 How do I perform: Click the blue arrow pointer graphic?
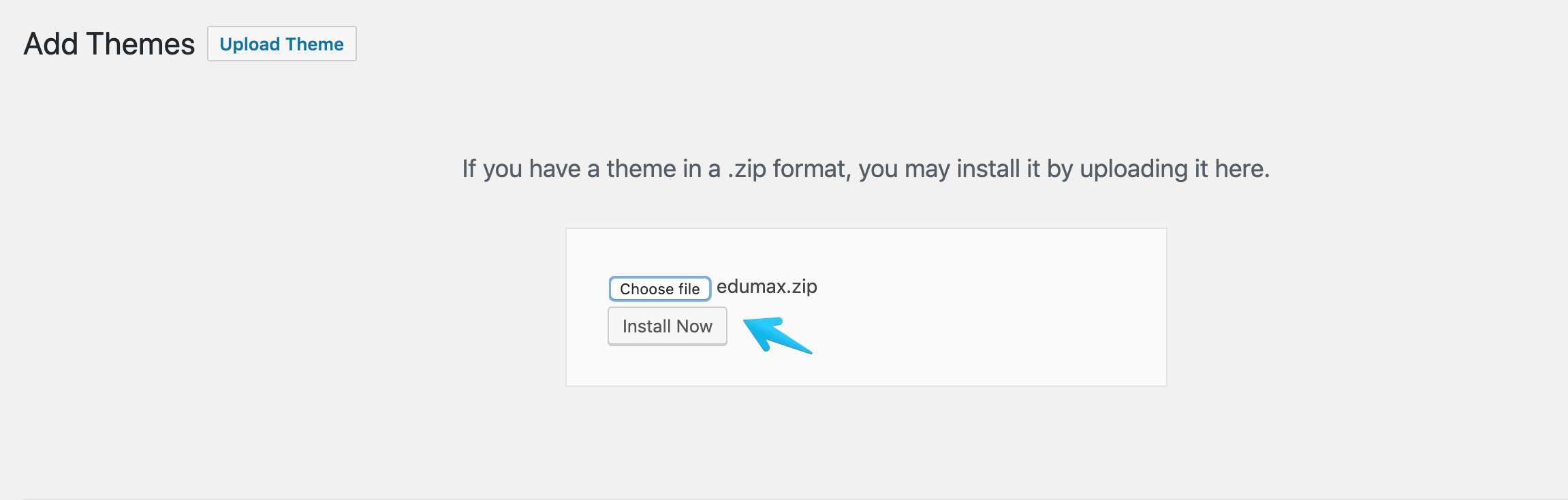pos(777,334)
